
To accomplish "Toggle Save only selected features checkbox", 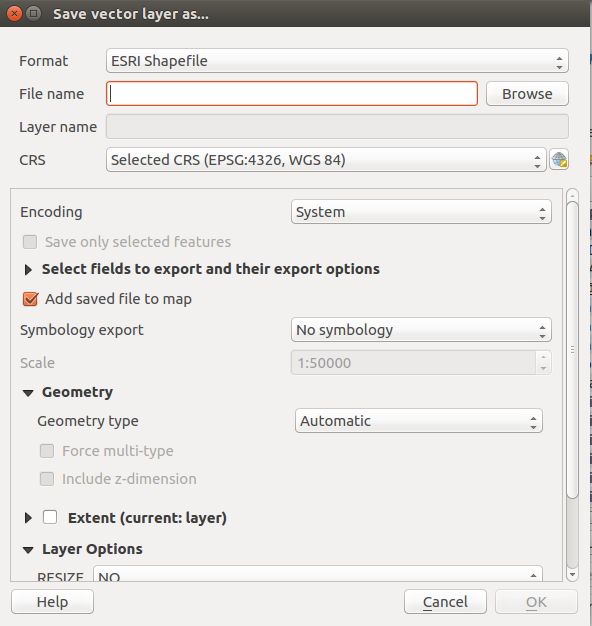I will [x=30, y=242].
